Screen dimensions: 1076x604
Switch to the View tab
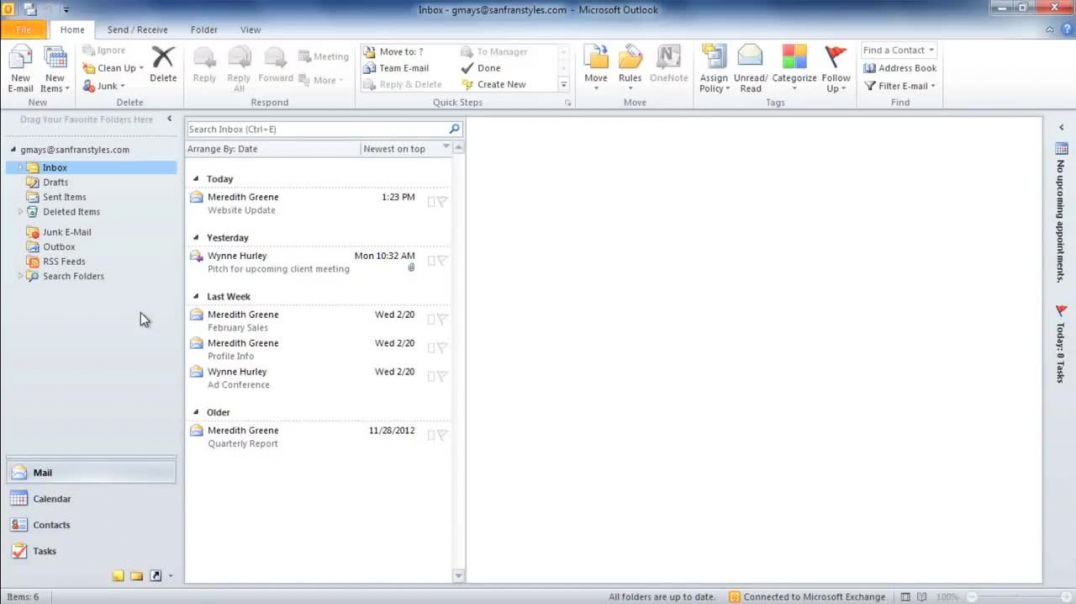250,30
